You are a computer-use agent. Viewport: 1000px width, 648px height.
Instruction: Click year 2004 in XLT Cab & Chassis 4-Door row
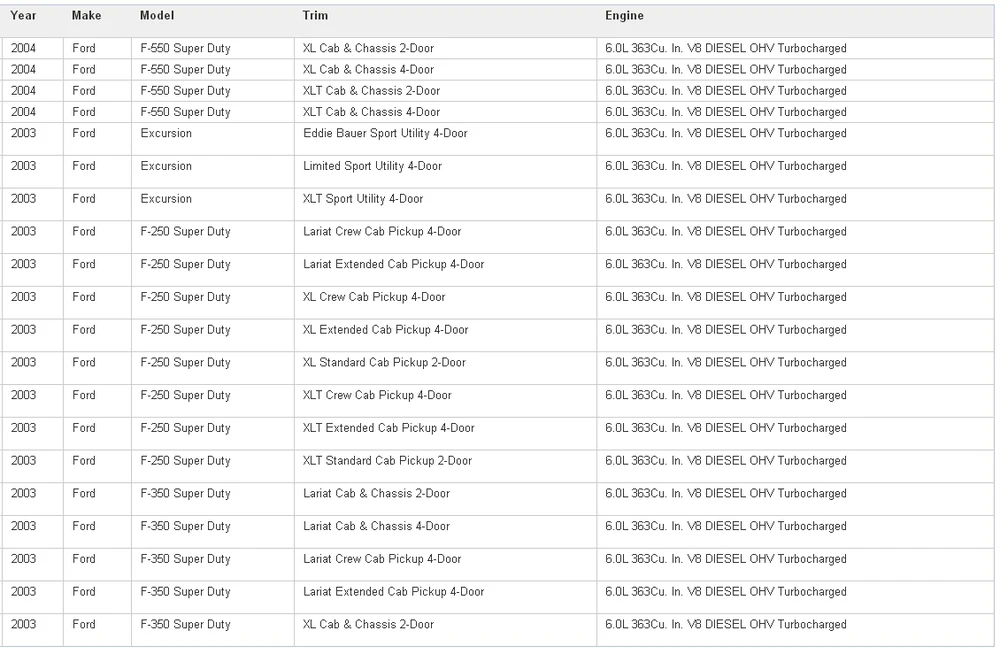click(x=23, y=112)
